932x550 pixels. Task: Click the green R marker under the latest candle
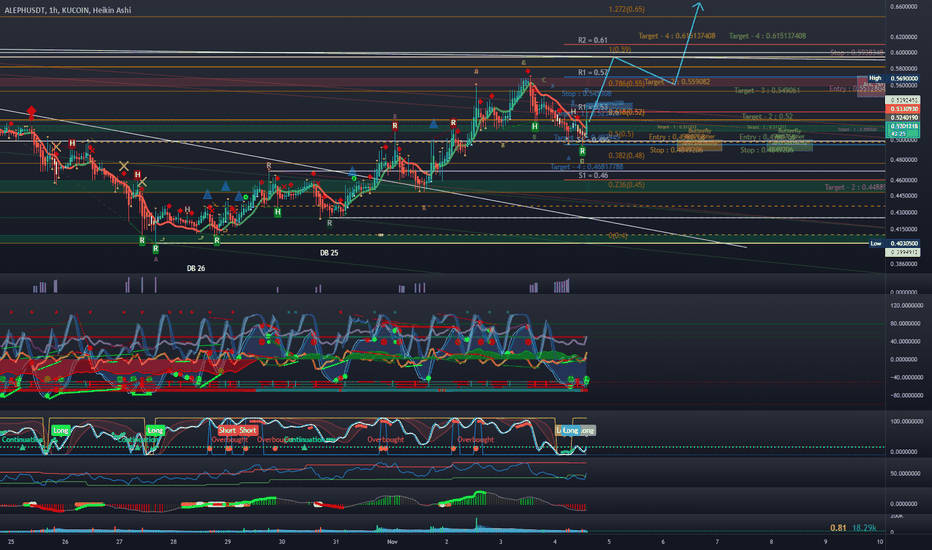(x=582, y=152)
